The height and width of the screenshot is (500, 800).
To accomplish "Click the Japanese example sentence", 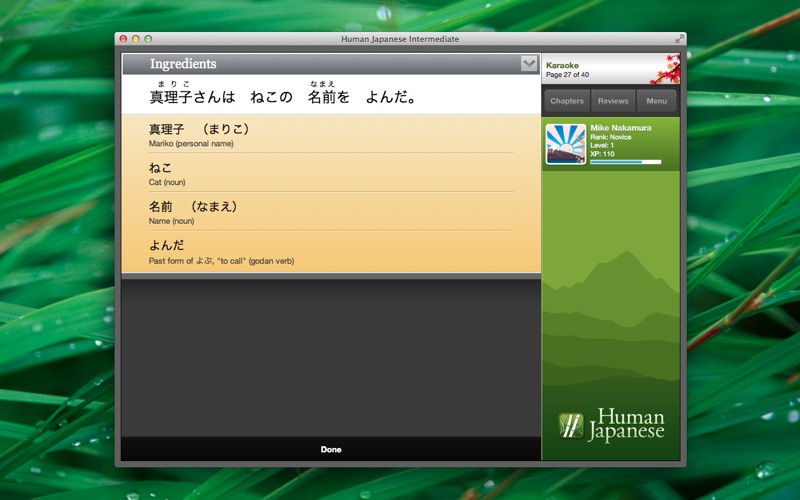I will [x=282, y=97].
